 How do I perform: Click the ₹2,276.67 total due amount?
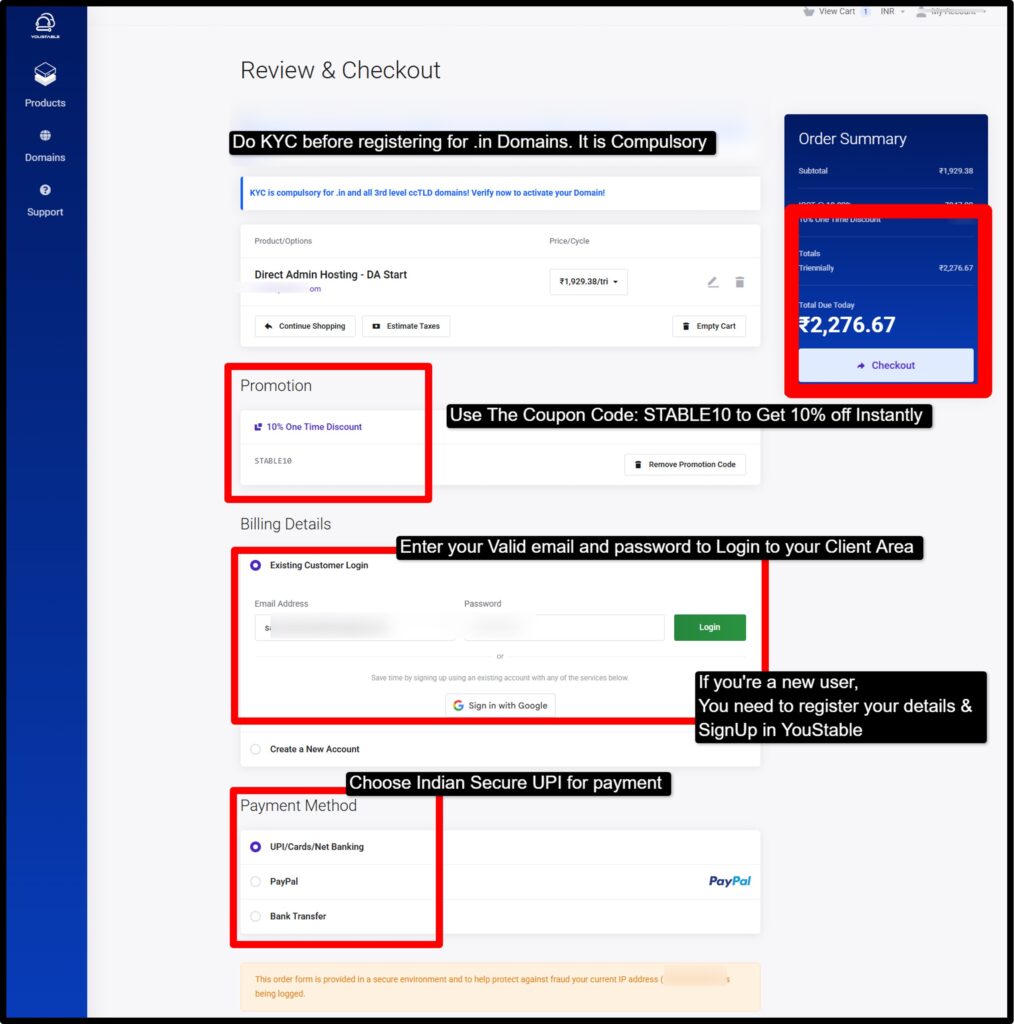(x=847, y=325)
